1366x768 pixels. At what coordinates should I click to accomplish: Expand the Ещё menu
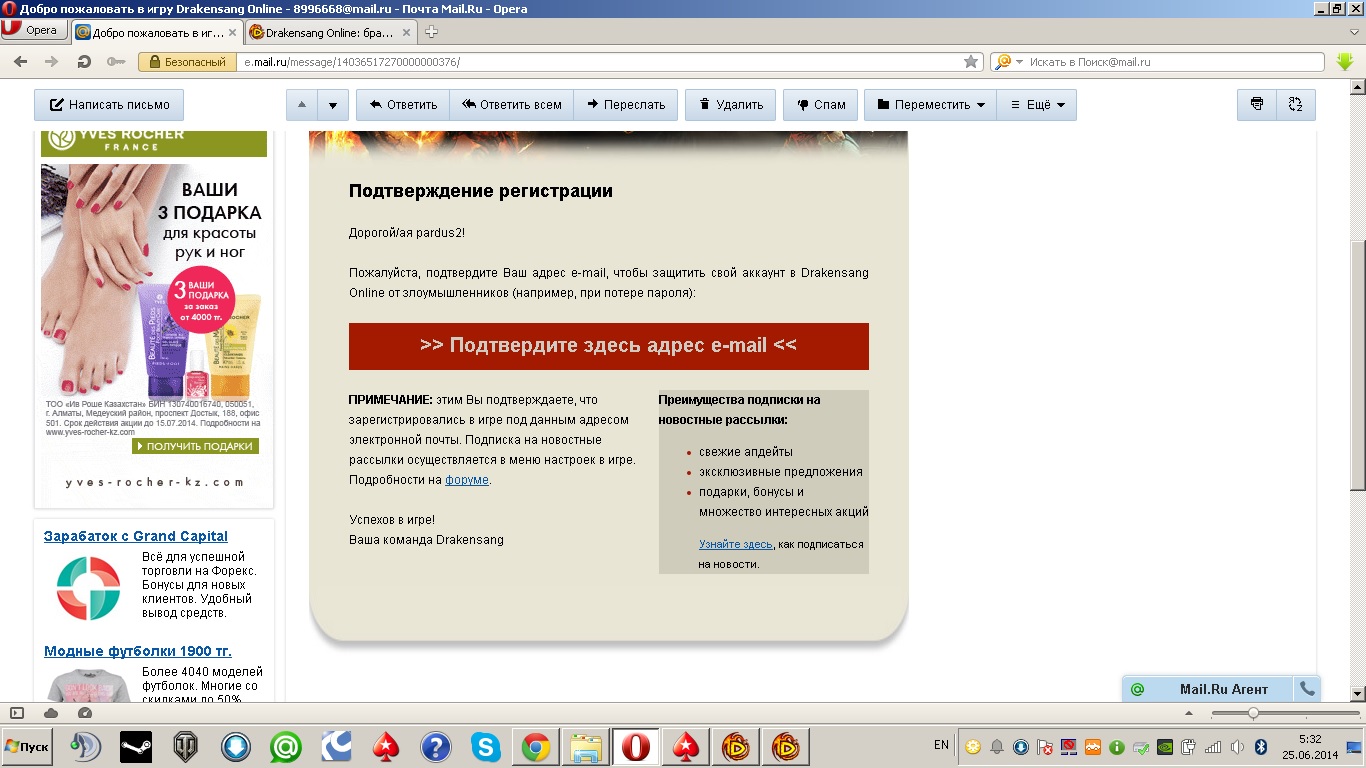click(x=1037, y=105)
